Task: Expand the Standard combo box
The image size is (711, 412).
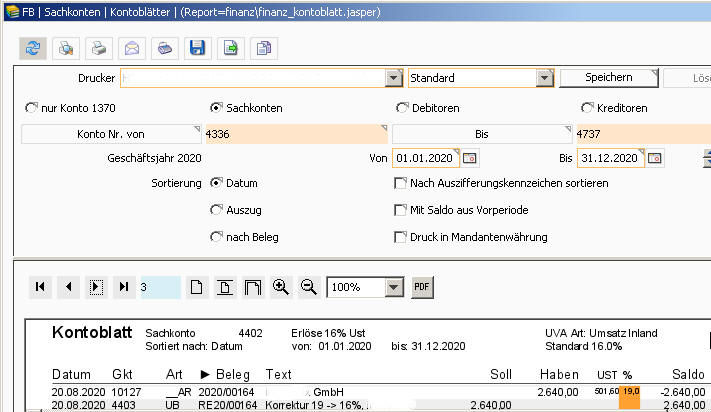Action: (544, 78)
